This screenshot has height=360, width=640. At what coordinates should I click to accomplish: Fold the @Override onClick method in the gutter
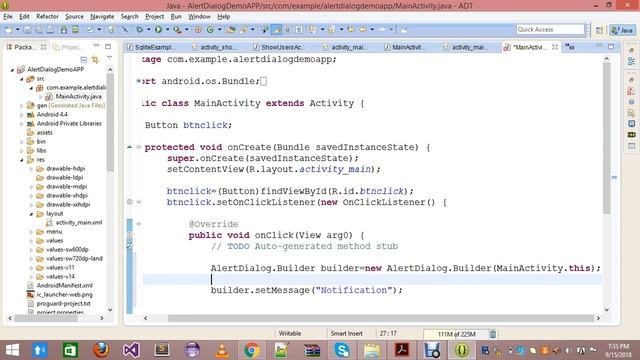[x=139, y=224]
